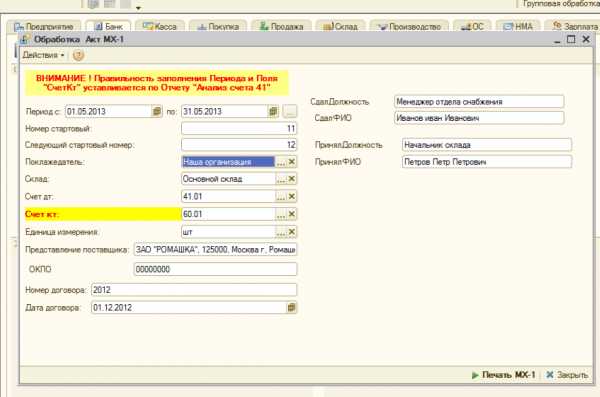Open calendar for Дата договора

291,307
